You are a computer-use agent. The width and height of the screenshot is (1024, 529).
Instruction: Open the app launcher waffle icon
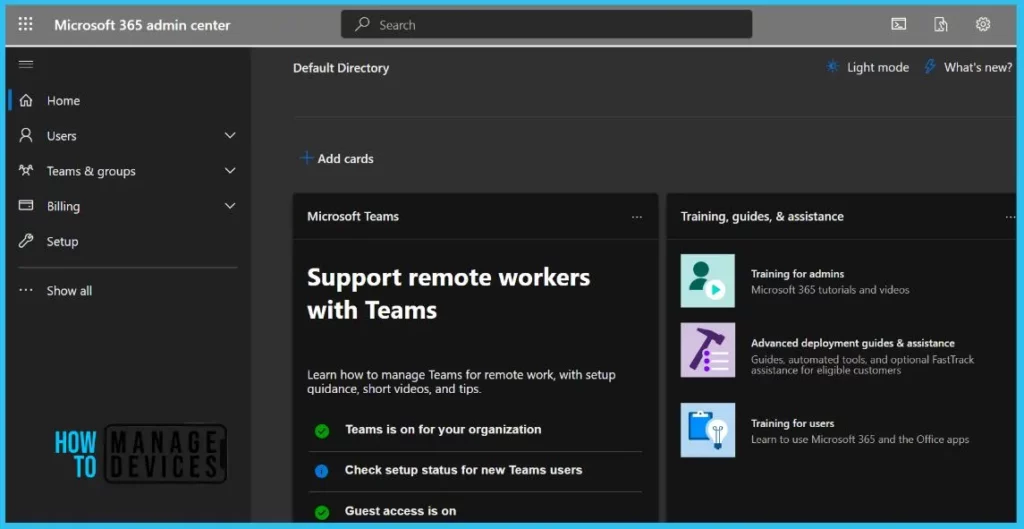coord(25,25)
